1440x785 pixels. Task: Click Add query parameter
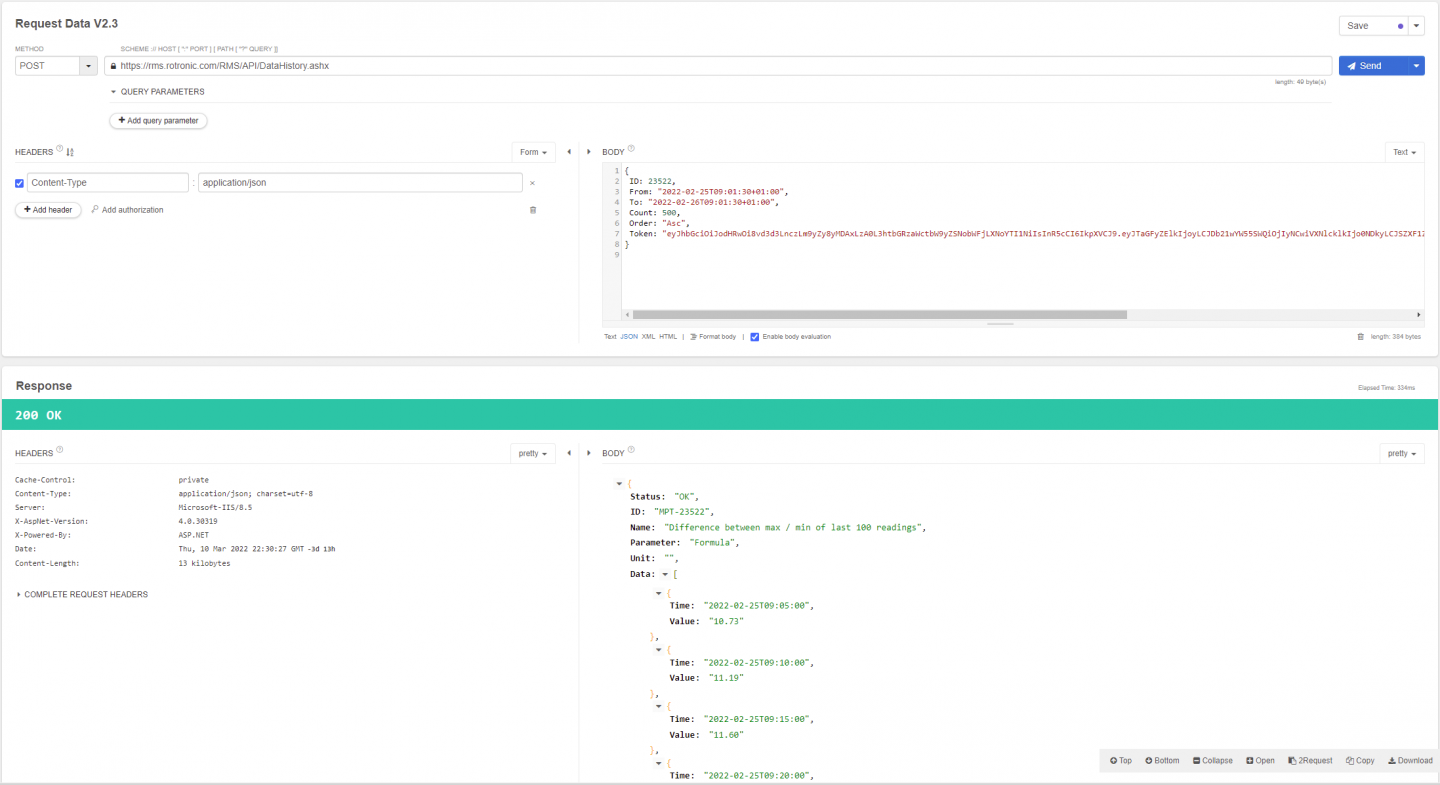click(x=158, y=121)
